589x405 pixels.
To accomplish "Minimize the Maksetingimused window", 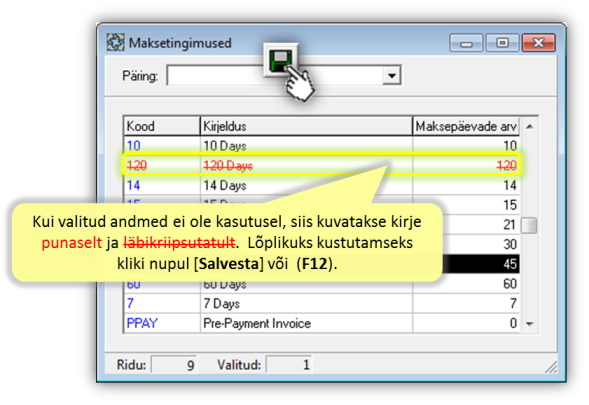I will pyautogui.click(x=466, y=43).
